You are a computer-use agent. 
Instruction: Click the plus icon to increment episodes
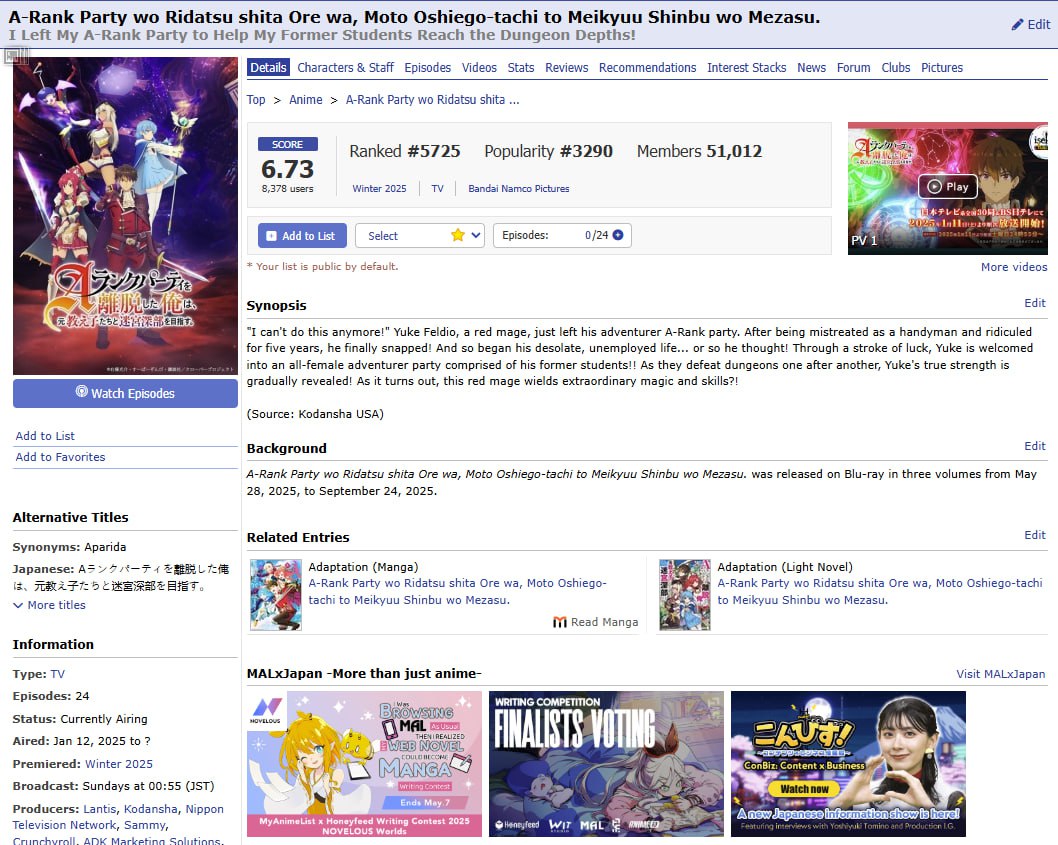click(x=617, y=235)
